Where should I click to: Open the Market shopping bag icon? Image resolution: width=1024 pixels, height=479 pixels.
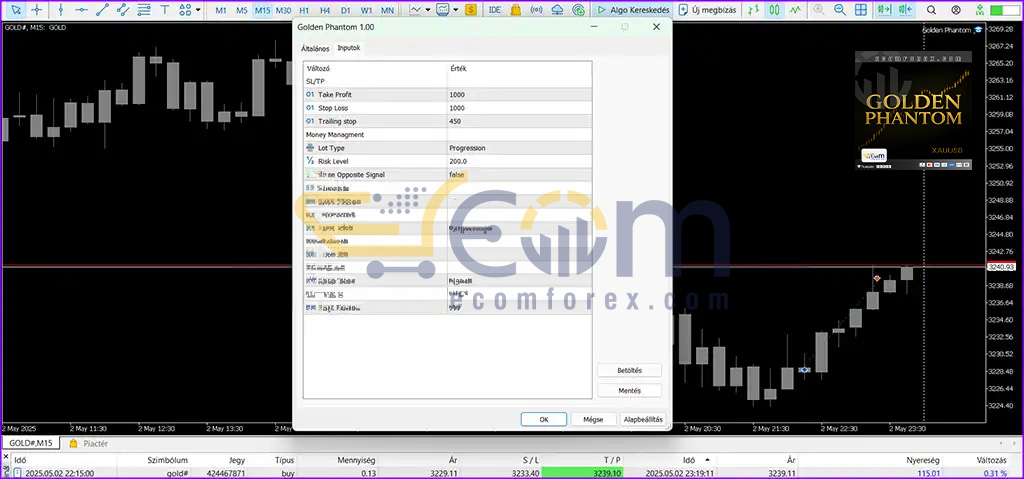click(515, 10)
